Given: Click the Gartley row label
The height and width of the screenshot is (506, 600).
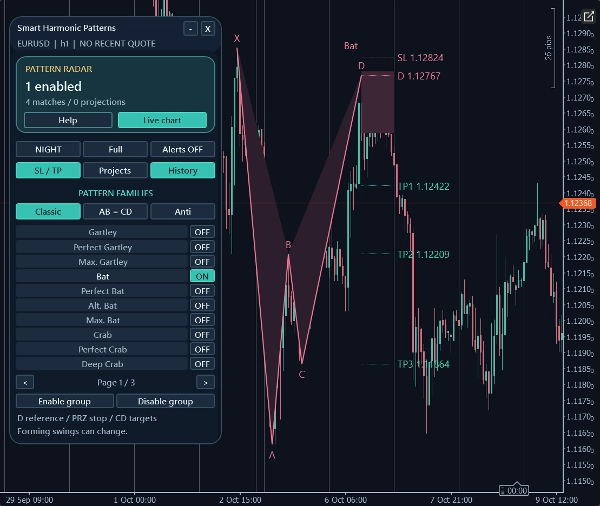Looking at the screenshot, I should tap(102, 232).
